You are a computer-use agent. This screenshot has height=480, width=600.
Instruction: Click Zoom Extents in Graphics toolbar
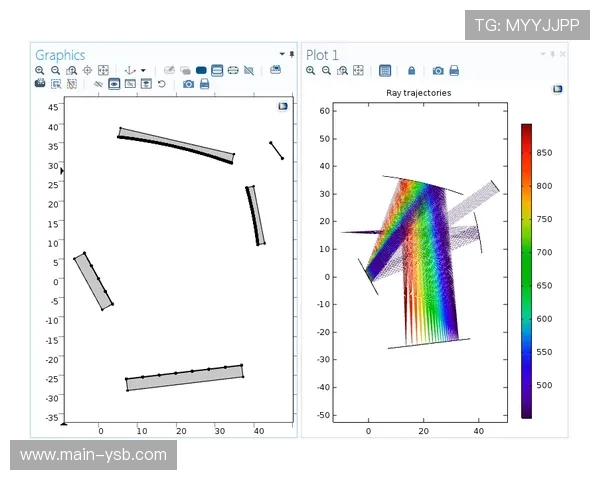pos(104,71)
